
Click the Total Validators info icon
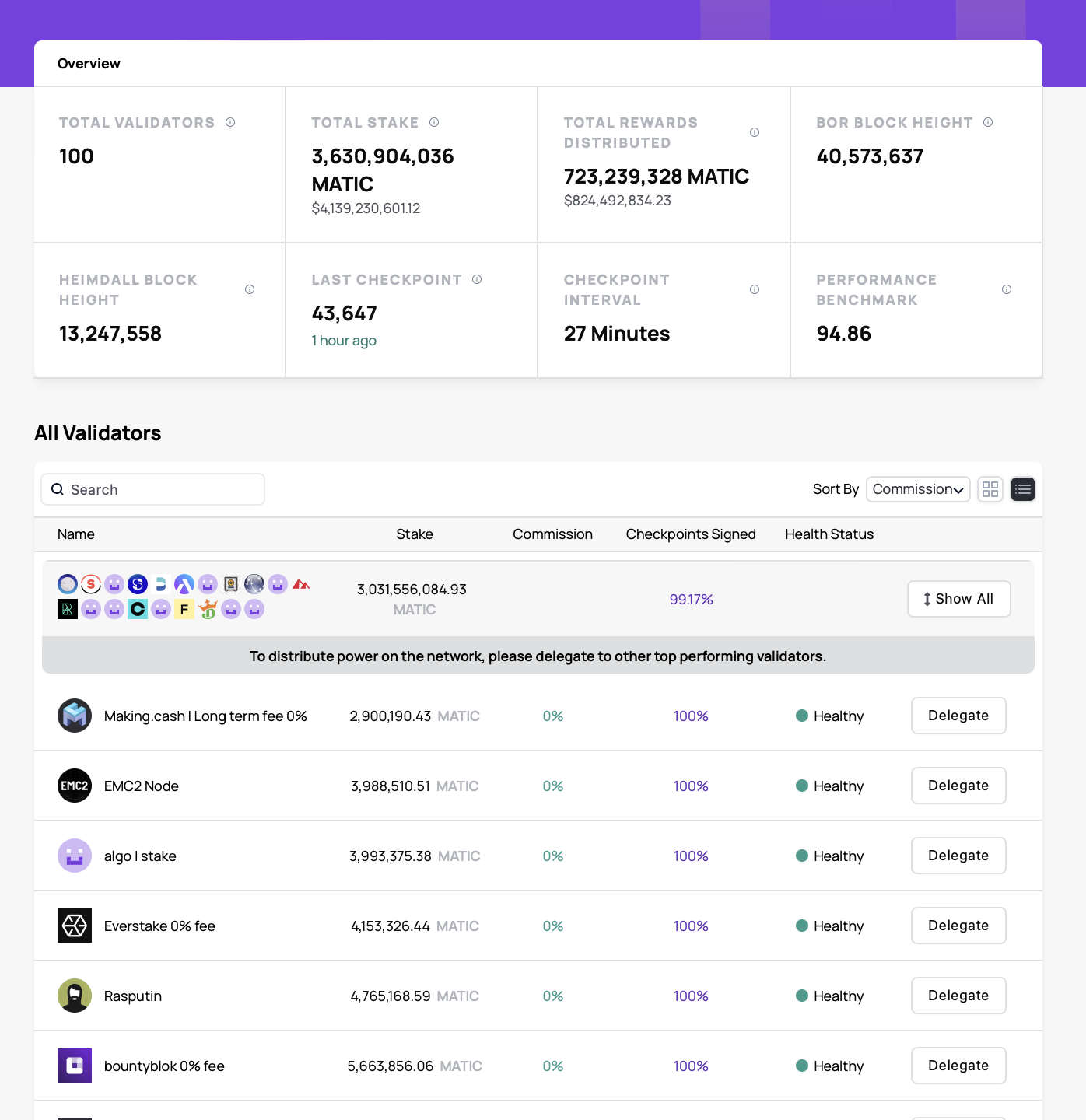click(230, 122)
